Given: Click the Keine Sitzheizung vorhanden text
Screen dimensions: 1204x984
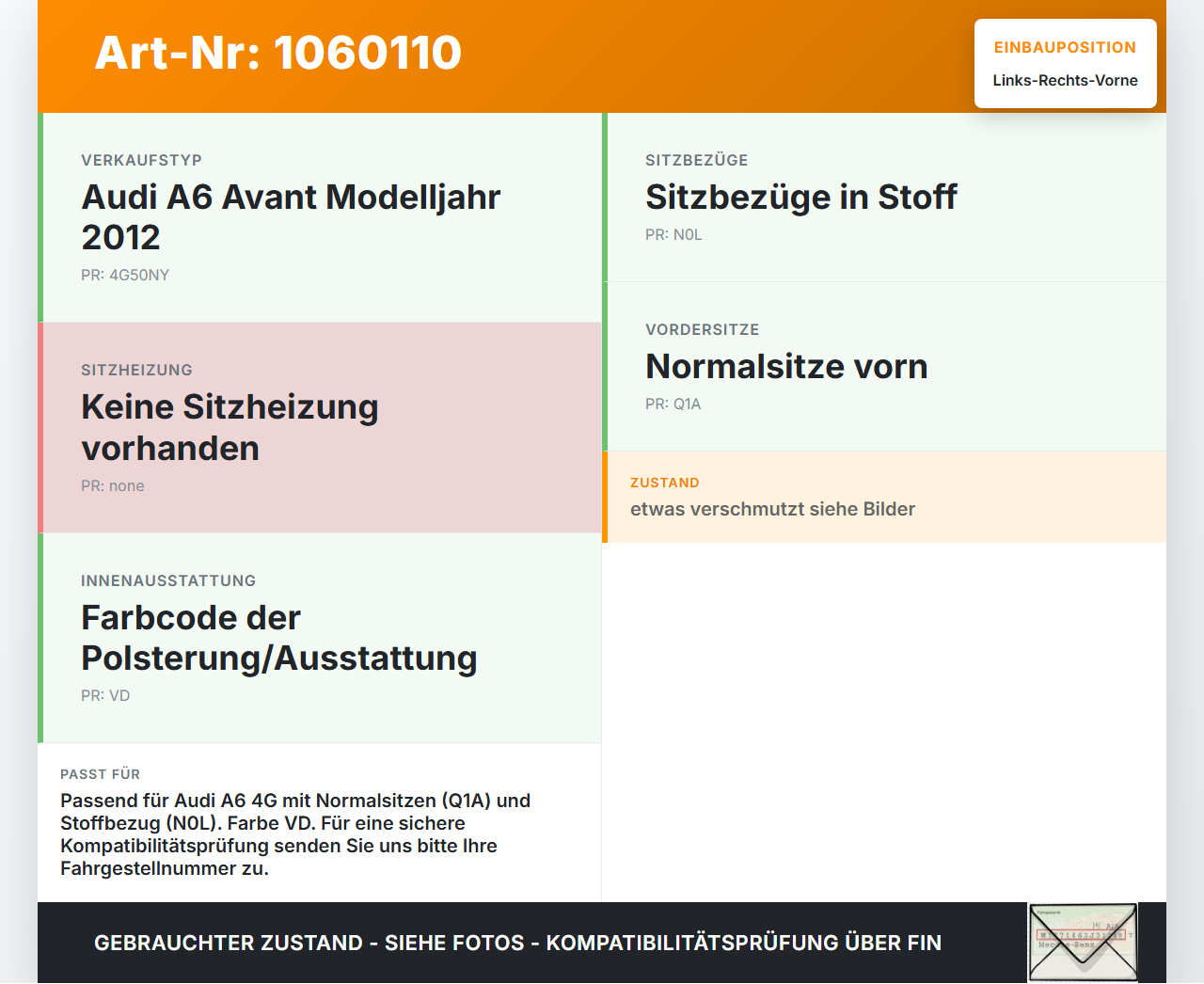Looking at the screenshot, I should click(230, 427).
